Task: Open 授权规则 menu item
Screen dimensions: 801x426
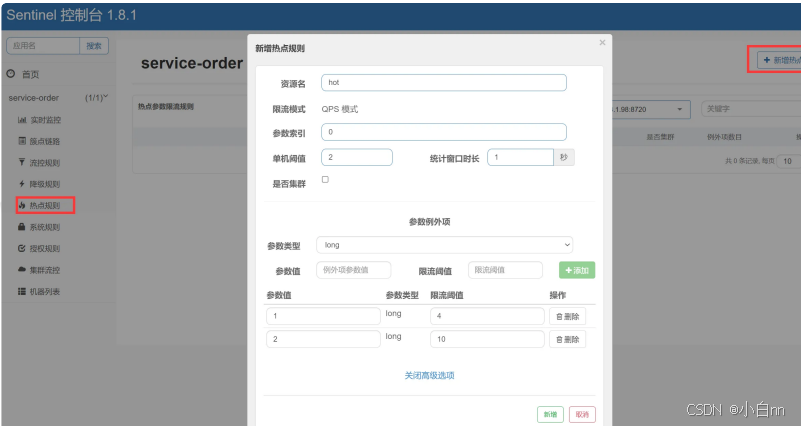Action: coord(44,249)
